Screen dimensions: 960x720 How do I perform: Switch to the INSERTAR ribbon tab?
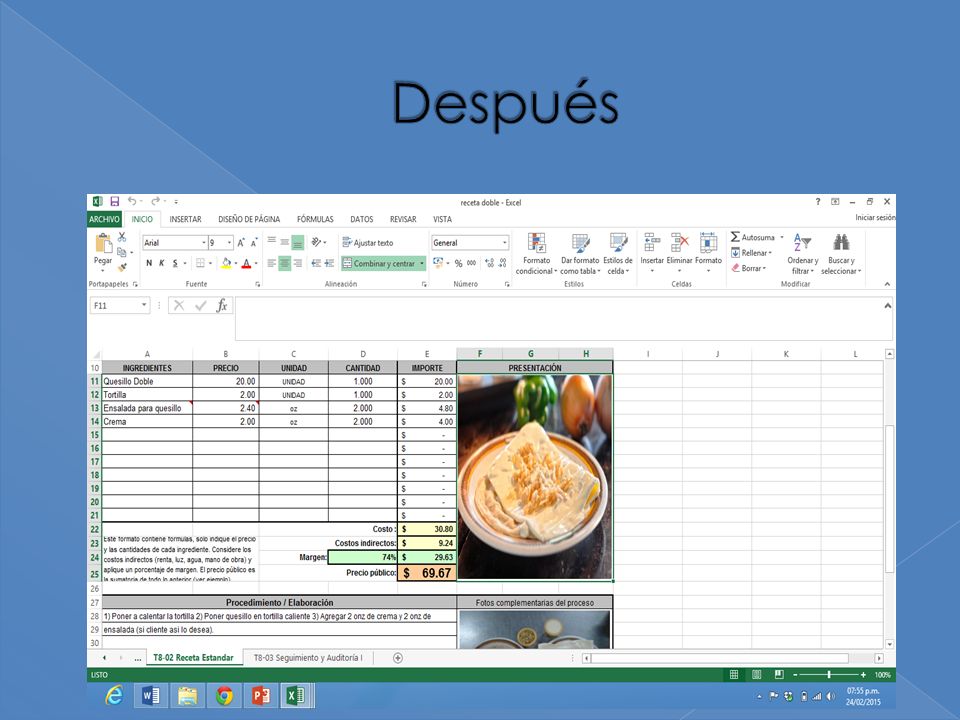[186, 219]
